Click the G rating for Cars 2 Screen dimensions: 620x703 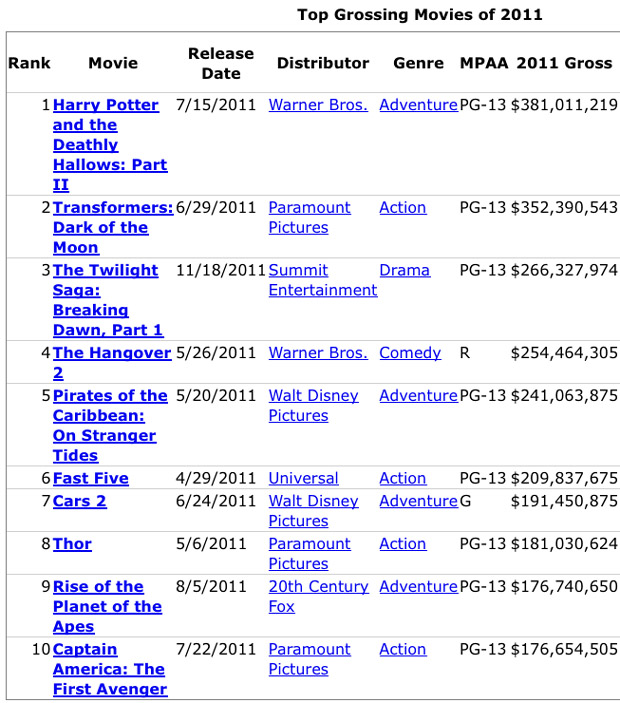[x=465, y=501]
